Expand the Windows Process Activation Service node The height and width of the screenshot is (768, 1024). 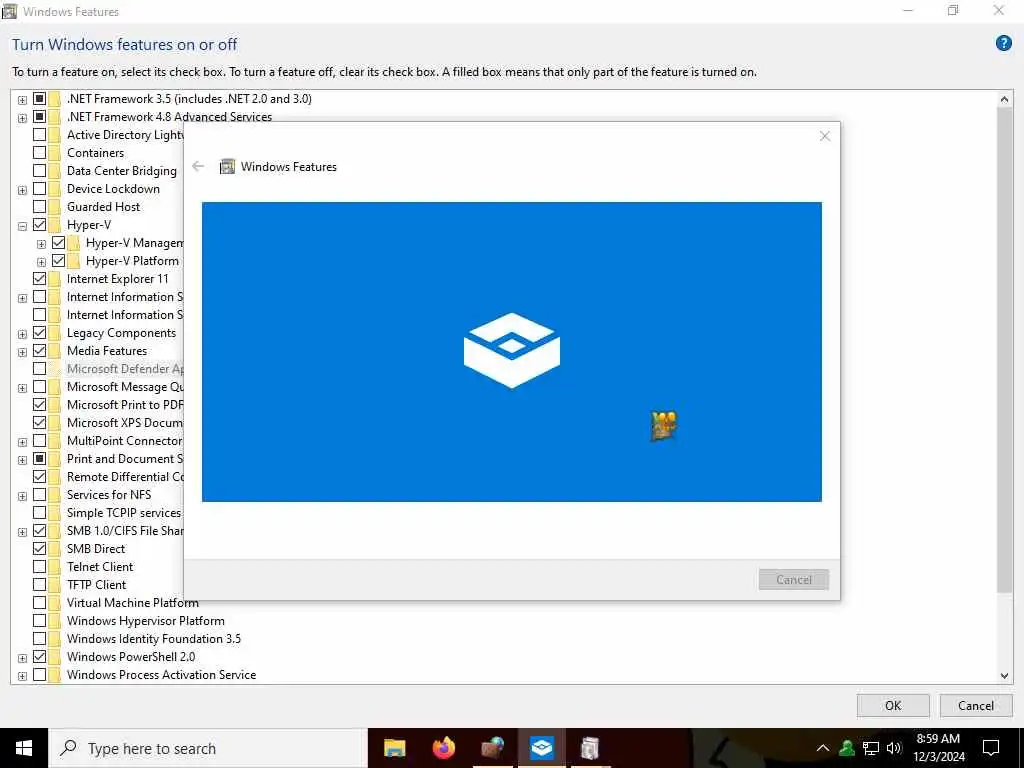(x=22, y=676)
